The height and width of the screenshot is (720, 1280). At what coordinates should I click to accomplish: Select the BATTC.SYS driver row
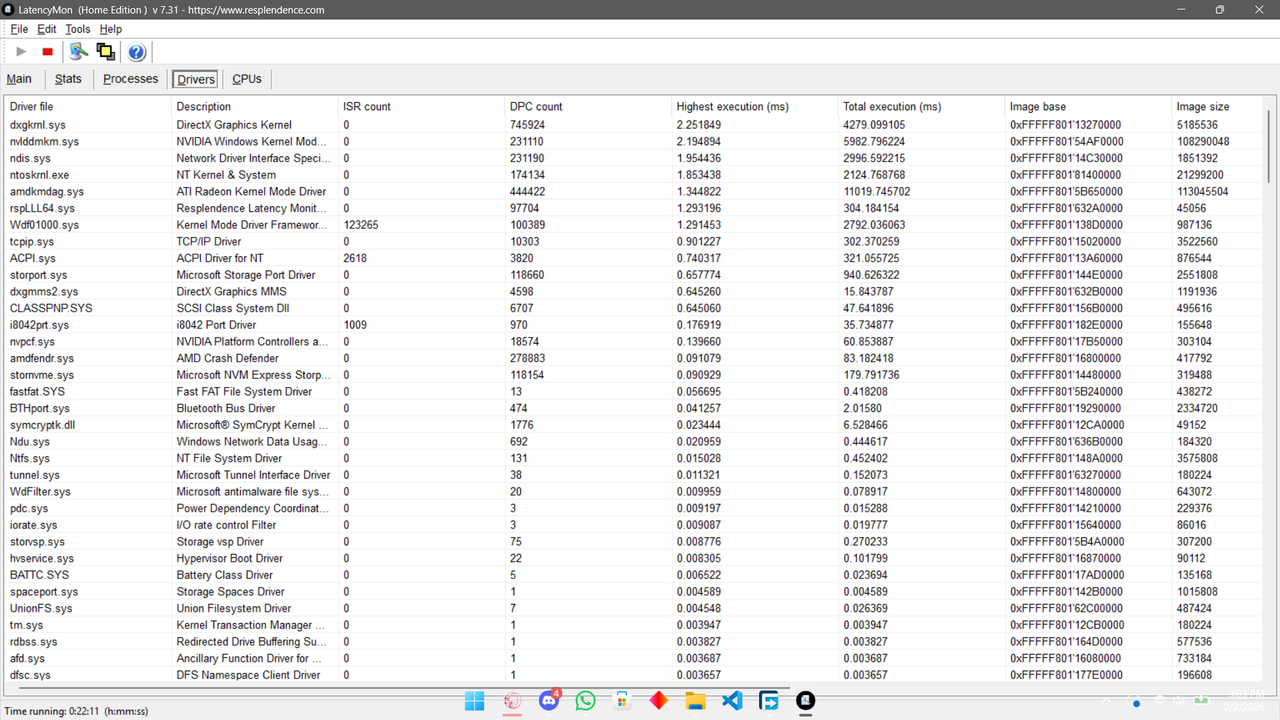(x=634, y=575)
